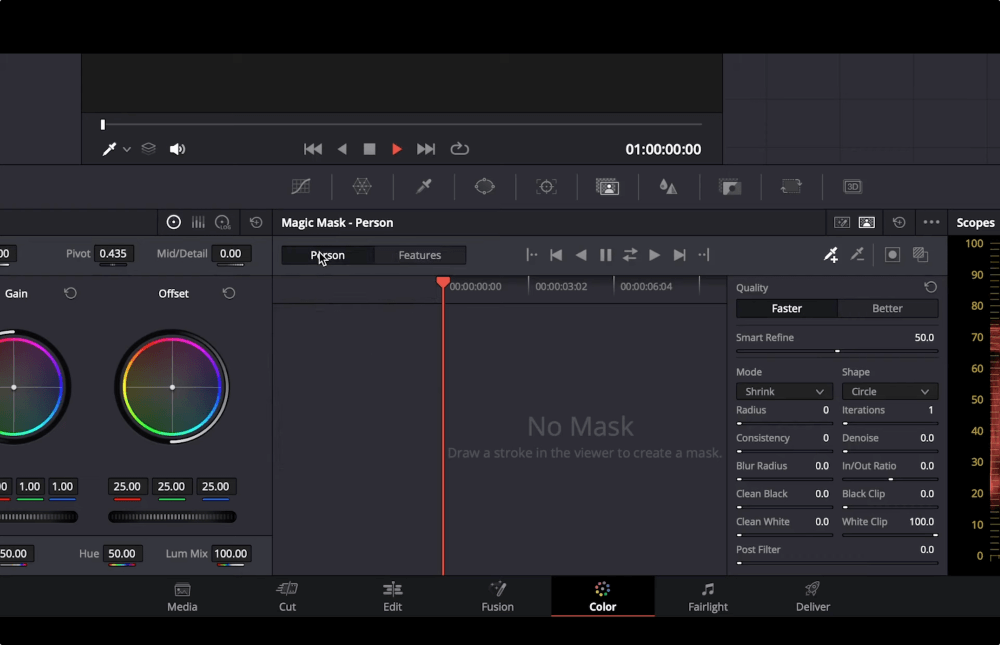The width and height of the screenshot is (1000, 645).
Task: Reset the Gain wheel
Action: pyautogui.click(x=70, y=293)
